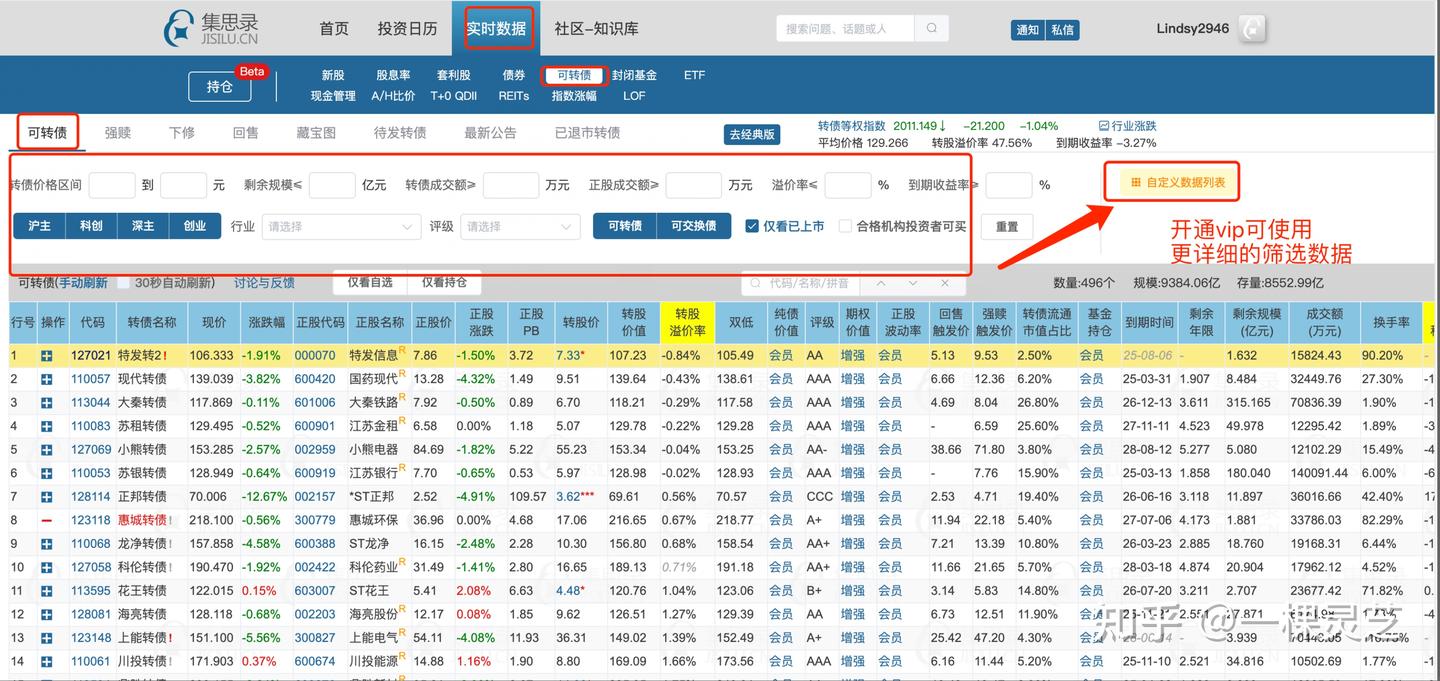The width and height of the screenshot is (1440, 681).
Task: Toggle the 创业 market filter
Action: click(195, 226)
